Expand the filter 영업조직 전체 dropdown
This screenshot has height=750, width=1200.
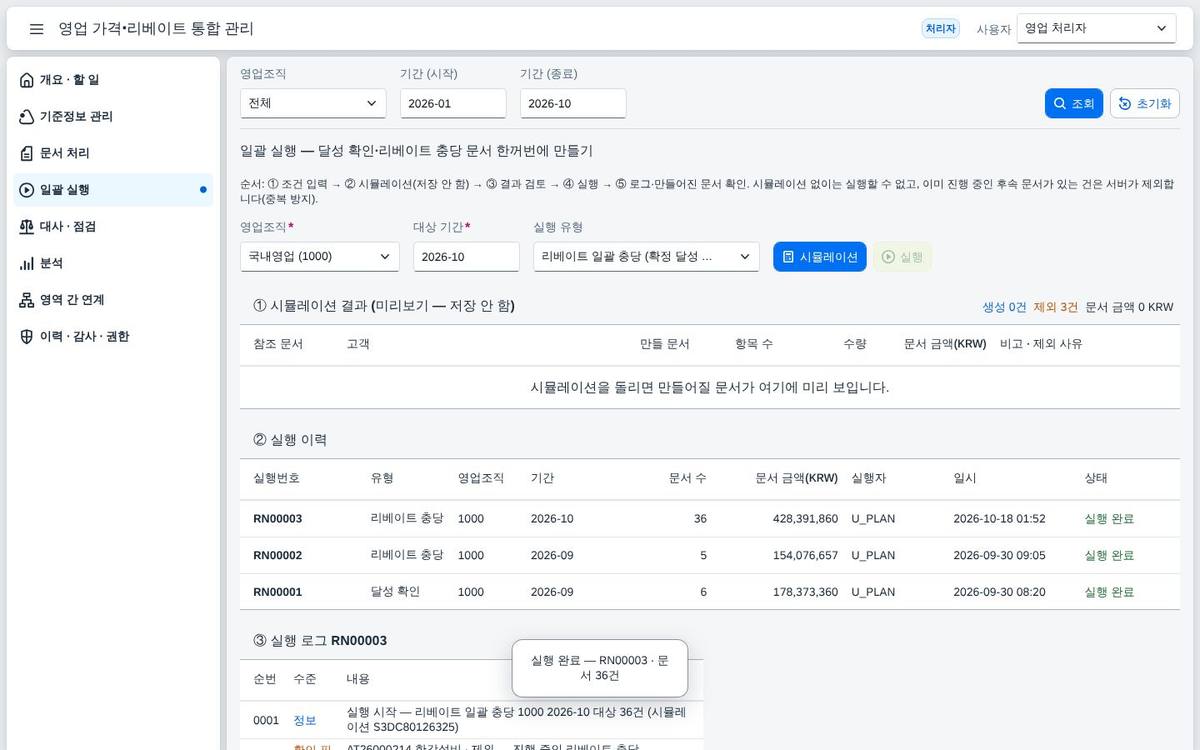[313, 103]
